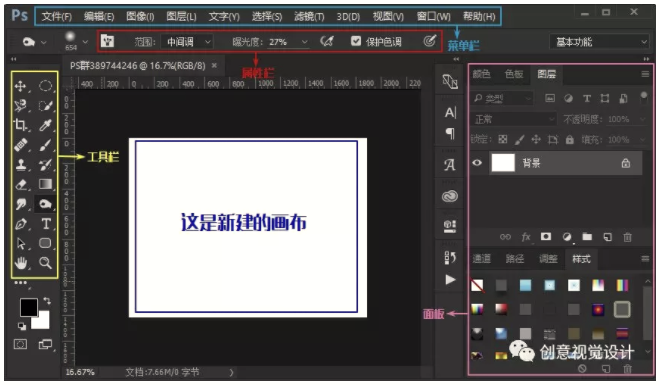The height and width of the screenshot is (385, 659).
Task: Select the Zoom tool
Action: pos(45,263)
